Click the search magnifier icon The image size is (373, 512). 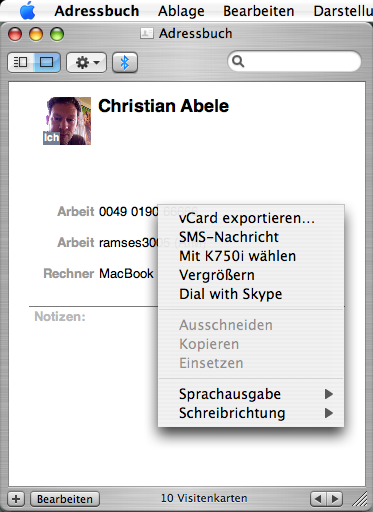coord(238,61)
